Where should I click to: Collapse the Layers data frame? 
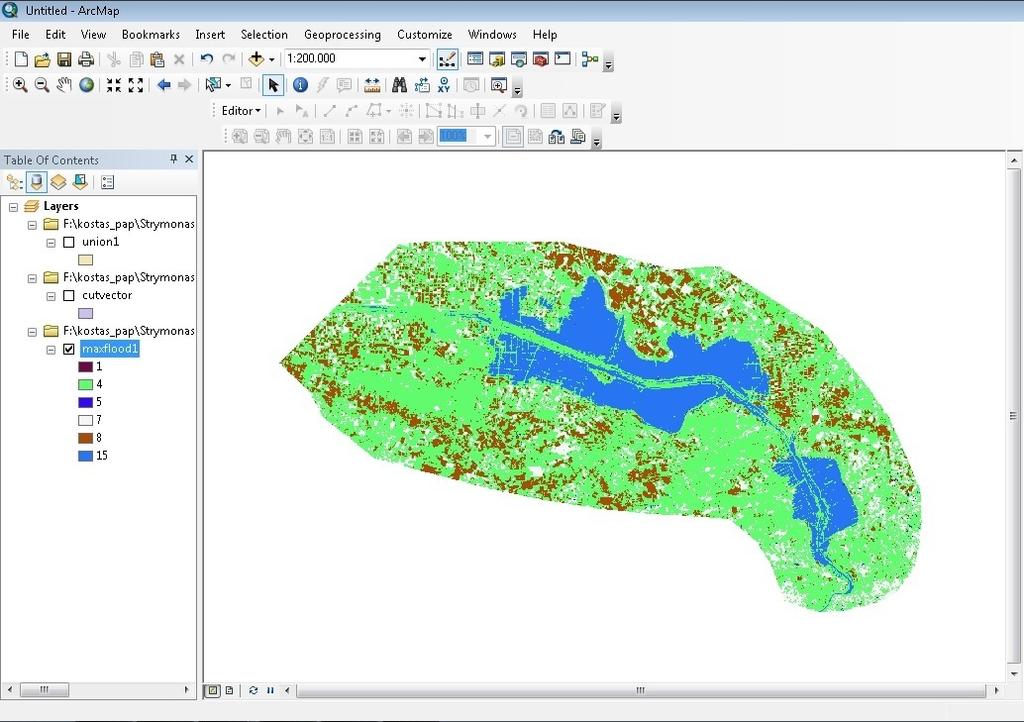tap(13, 207)
